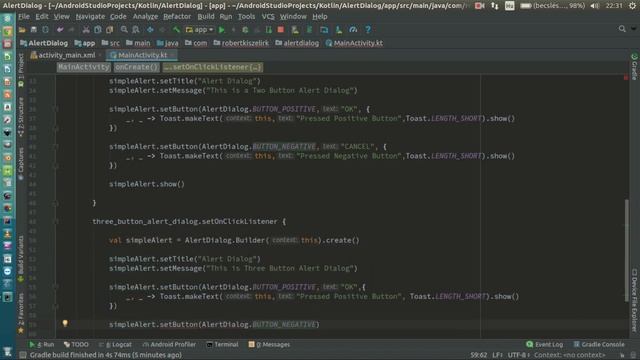Open the File menu
The width and height of the screenshot is (640, 360).
tap(24, 16)
